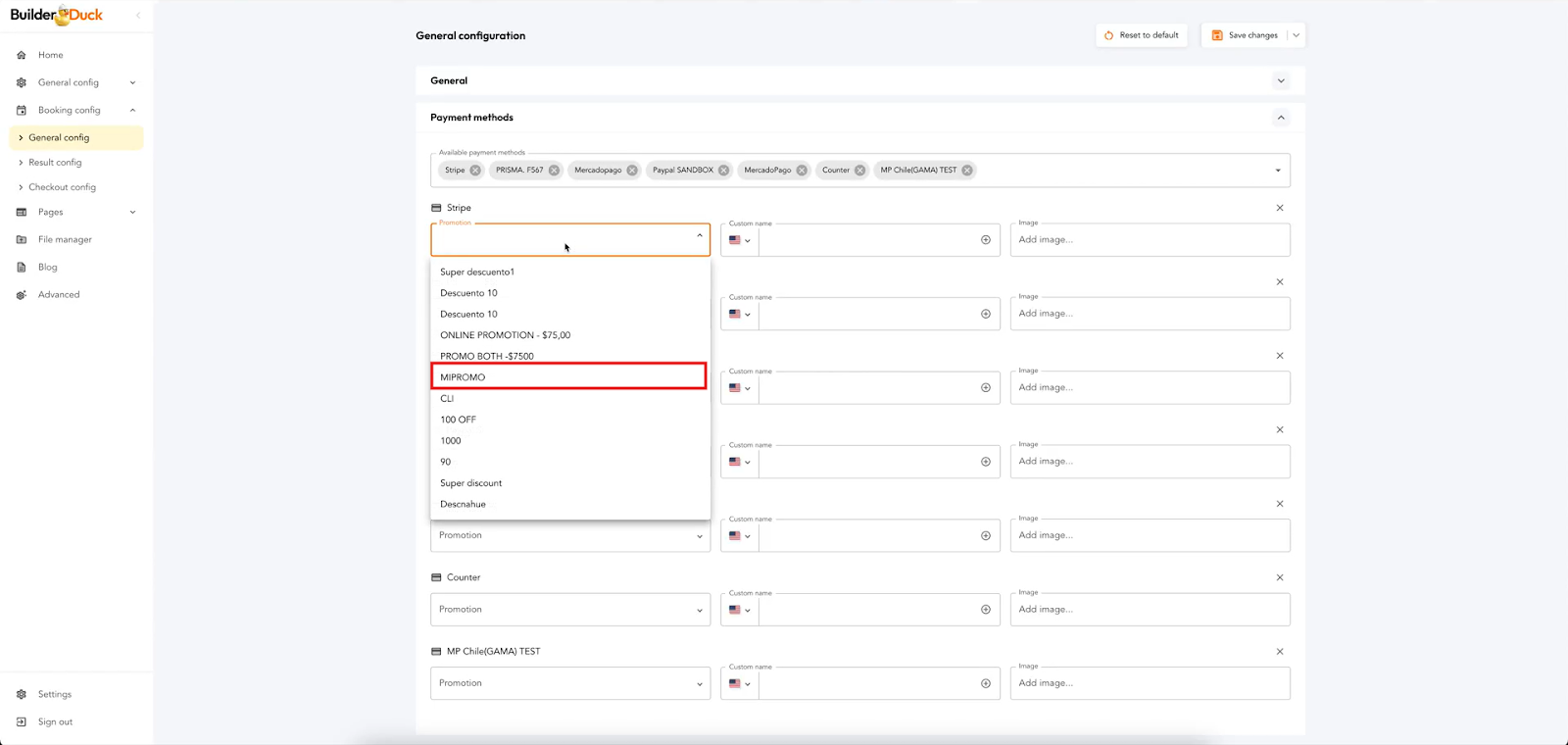The height and width of the screenshot is (745, 1568).
Task: Collapse the sidebar using the arrow icon
Action: tap(138, 16)
